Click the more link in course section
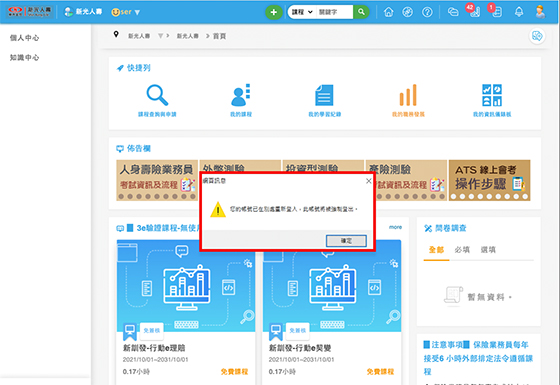Image resolution: width=560 pixels, height=385 pixels. coord(395,227)
